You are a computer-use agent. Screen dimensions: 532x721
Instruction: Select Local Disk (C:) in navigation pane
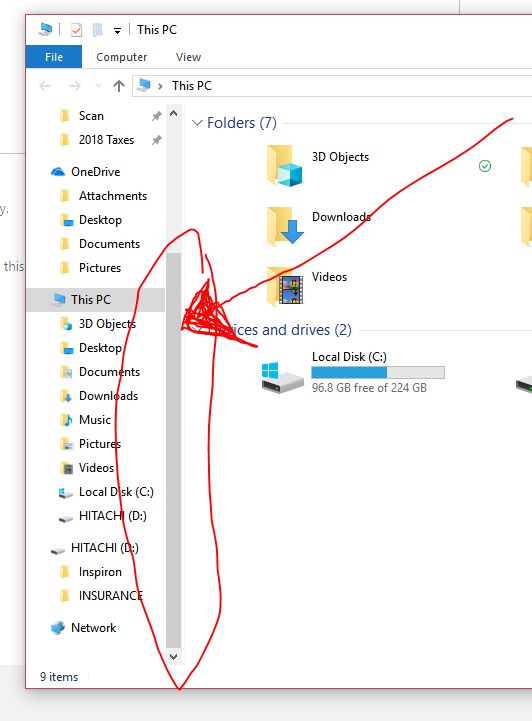[116, 492]
